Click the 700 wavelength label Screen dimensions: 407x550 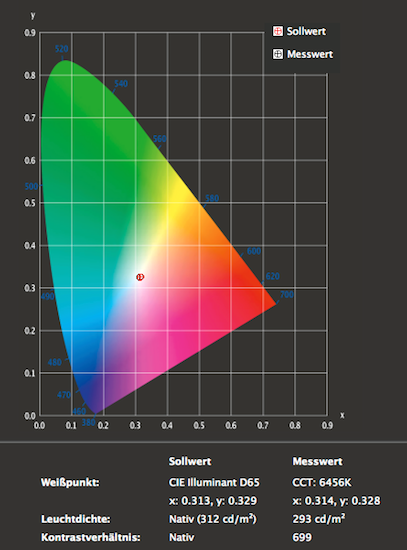(x=287, y=295)
